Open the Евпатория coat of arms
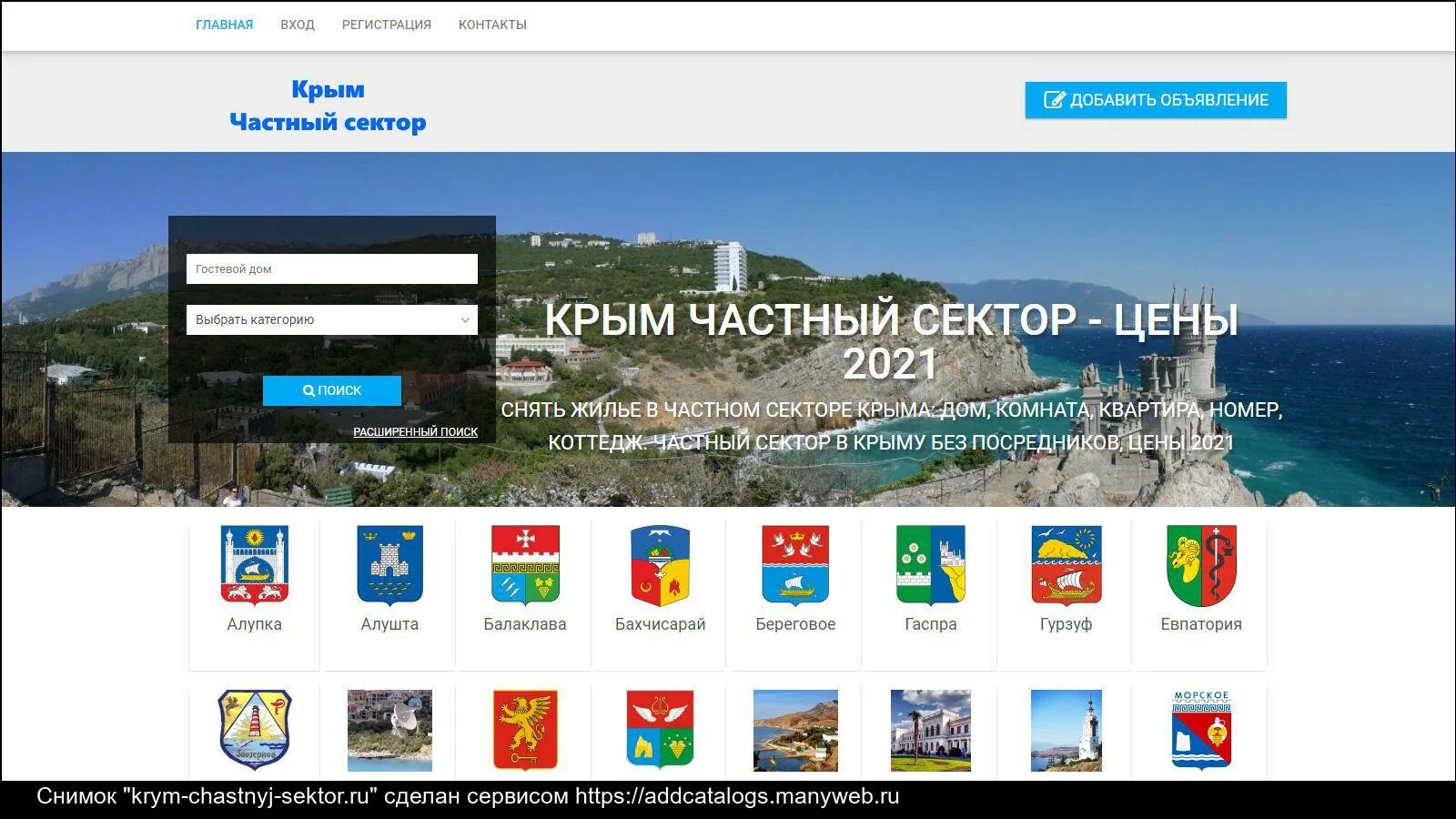Screen dimensions: 1456x819 click(x=1201, y=565)
